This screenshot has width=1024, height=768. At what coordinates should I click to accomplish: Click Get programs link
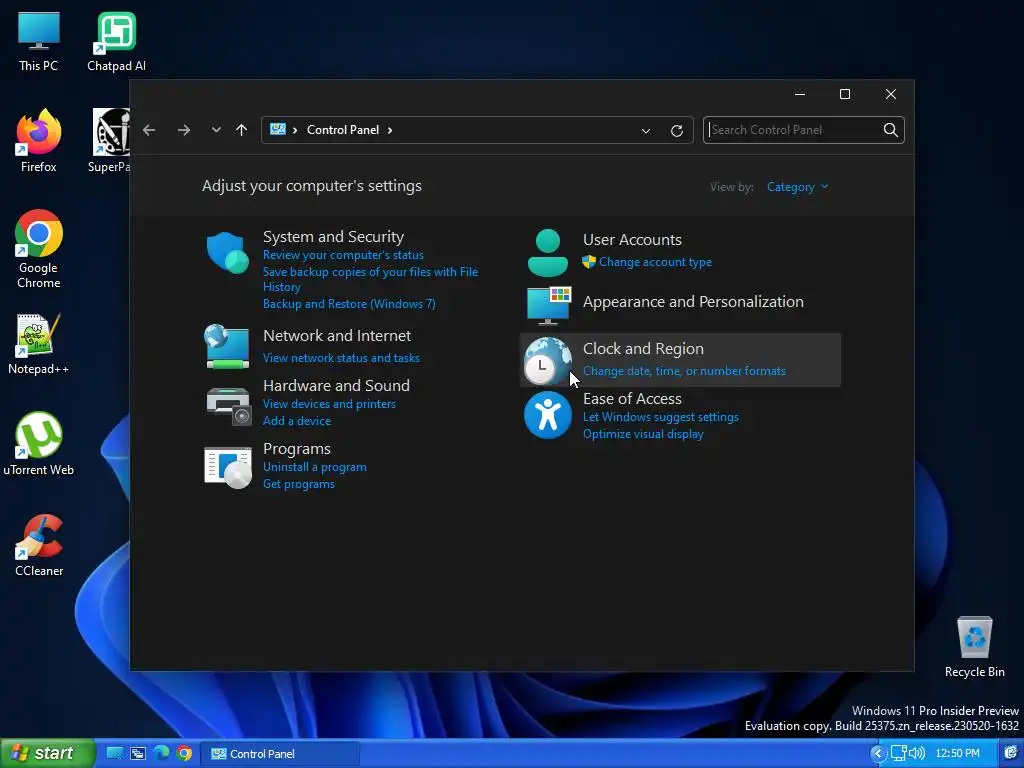pyautogui.click(x=298, y=484)
